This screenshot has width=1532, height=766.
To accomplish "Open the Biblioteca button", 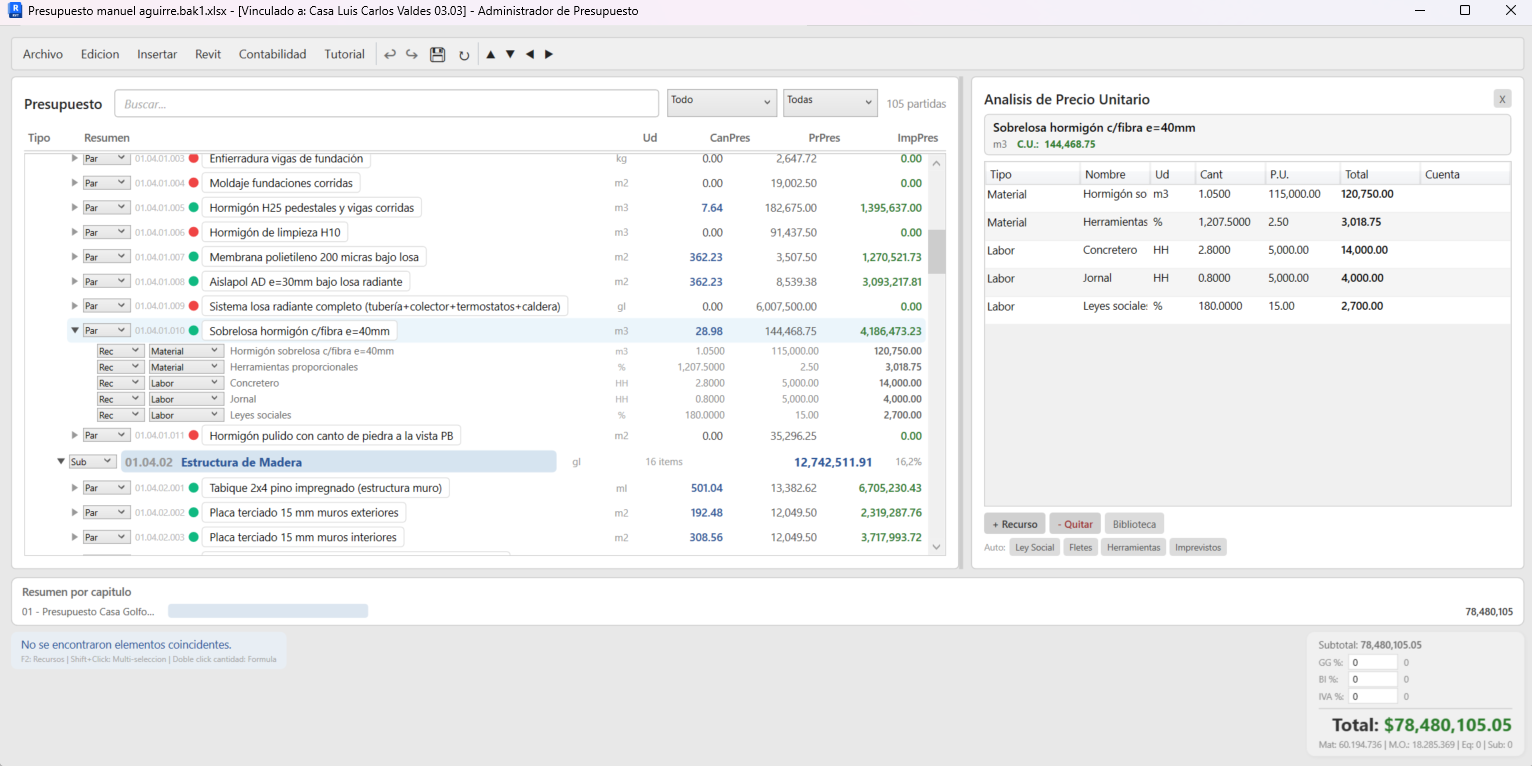I will click(1134, 524).
